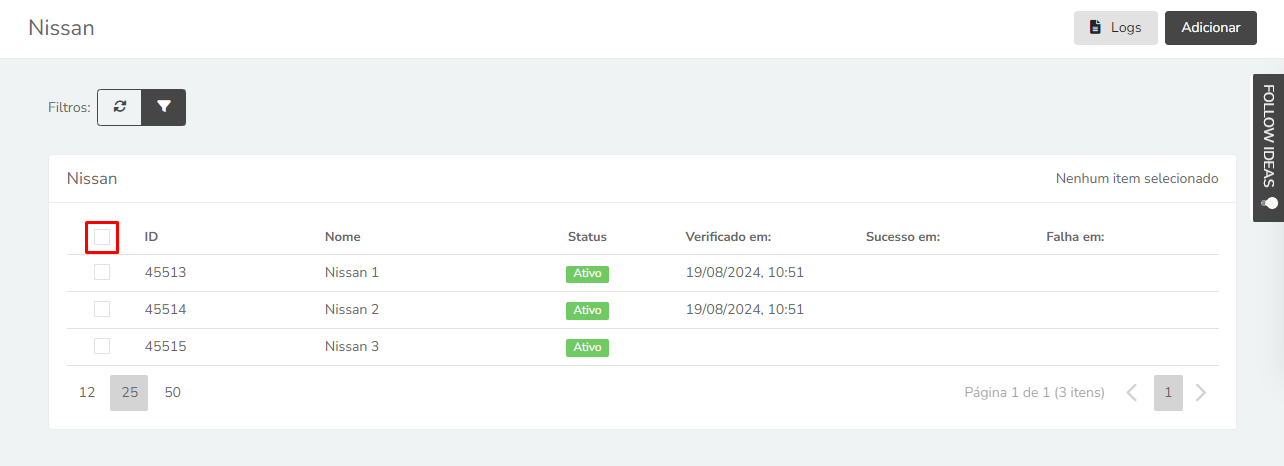Click the Falha em column header

pyautogui.click(x=1075, y=237)
